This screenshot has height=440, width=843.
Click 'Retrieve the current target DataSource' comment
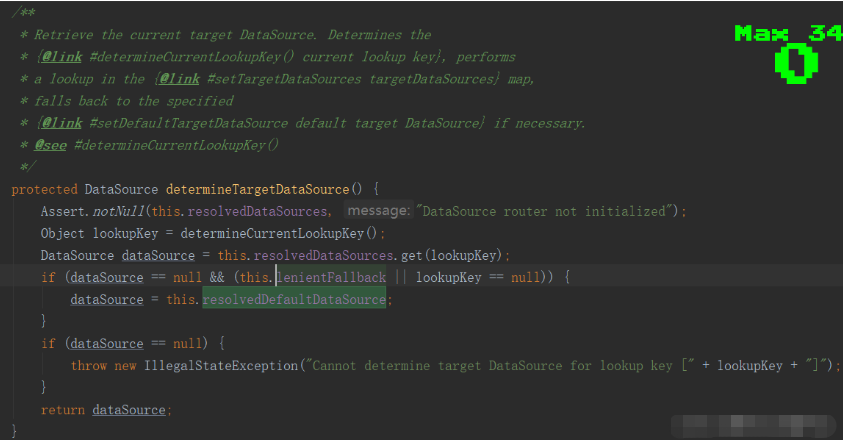175,35
